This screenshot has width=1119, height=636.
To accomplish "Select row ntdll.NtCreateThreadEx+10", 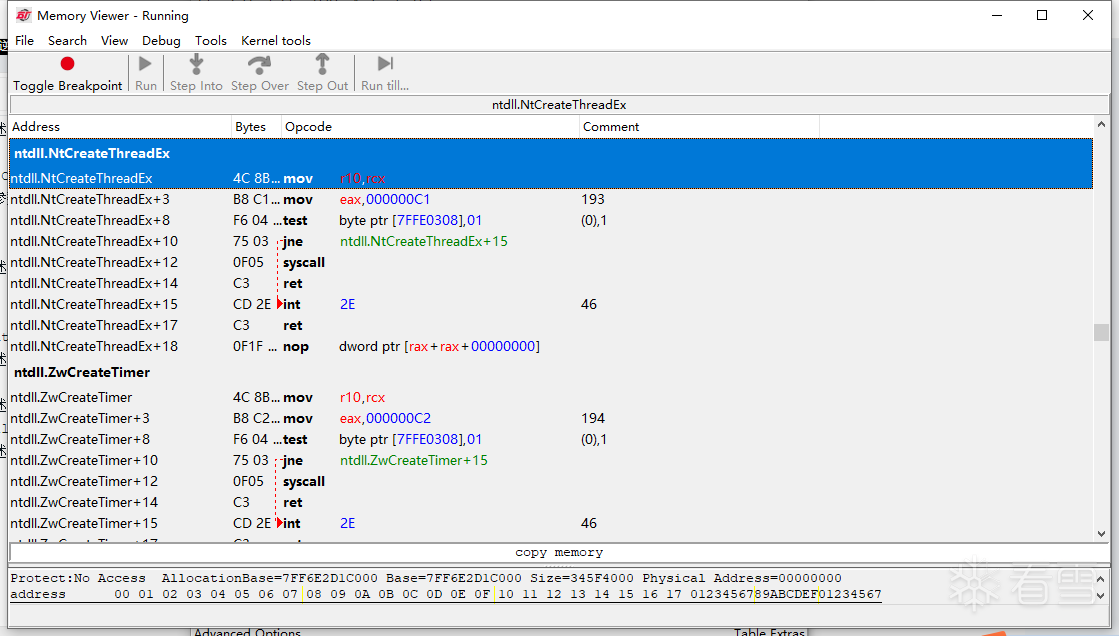I will coord(551,241).
